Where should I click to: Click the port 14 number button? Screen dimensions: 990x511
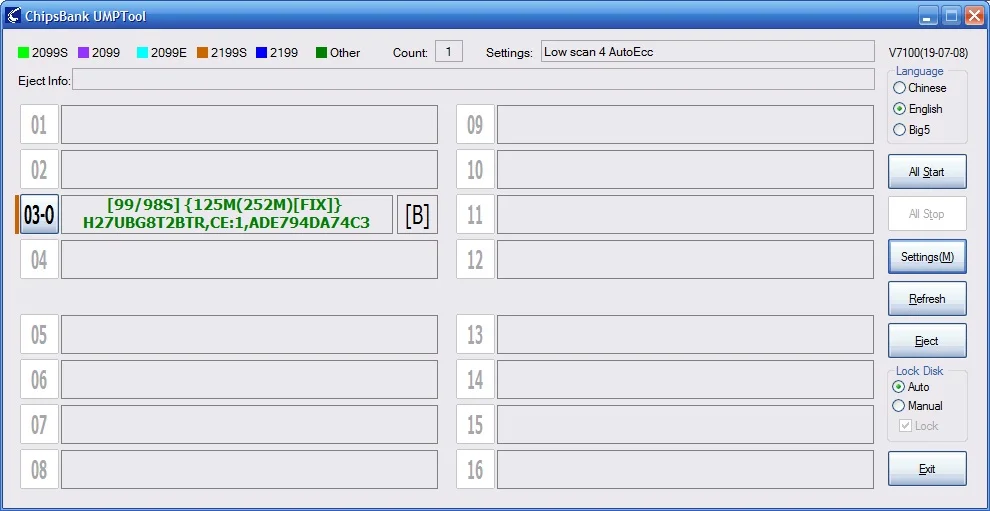[x=475, y=379]
